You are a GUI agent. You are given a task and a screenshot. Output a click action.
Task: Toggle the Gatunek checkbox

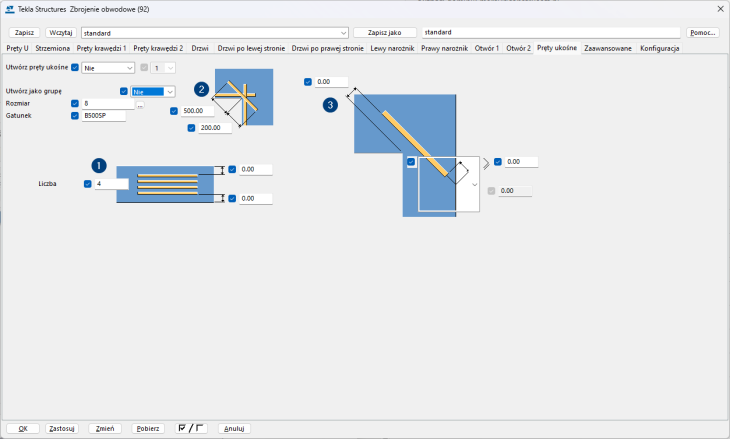pos(75,115)
